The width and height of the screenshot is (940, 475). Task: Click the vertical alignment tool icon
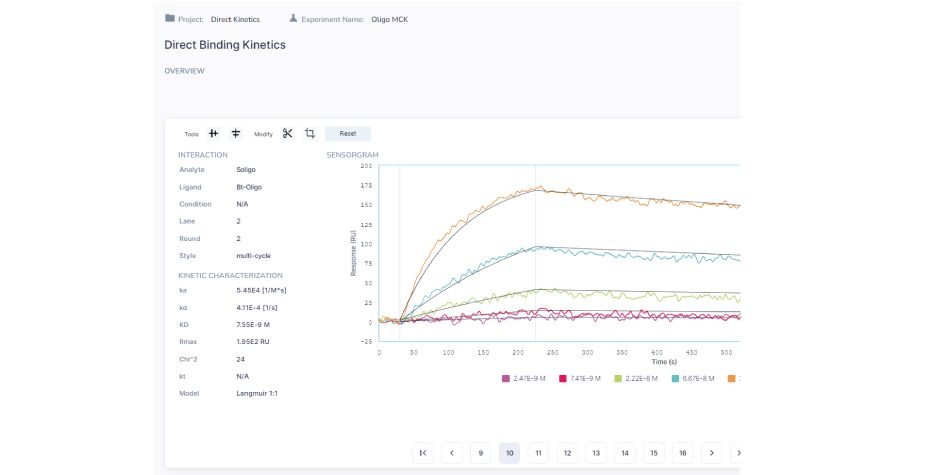coord(214,133)
